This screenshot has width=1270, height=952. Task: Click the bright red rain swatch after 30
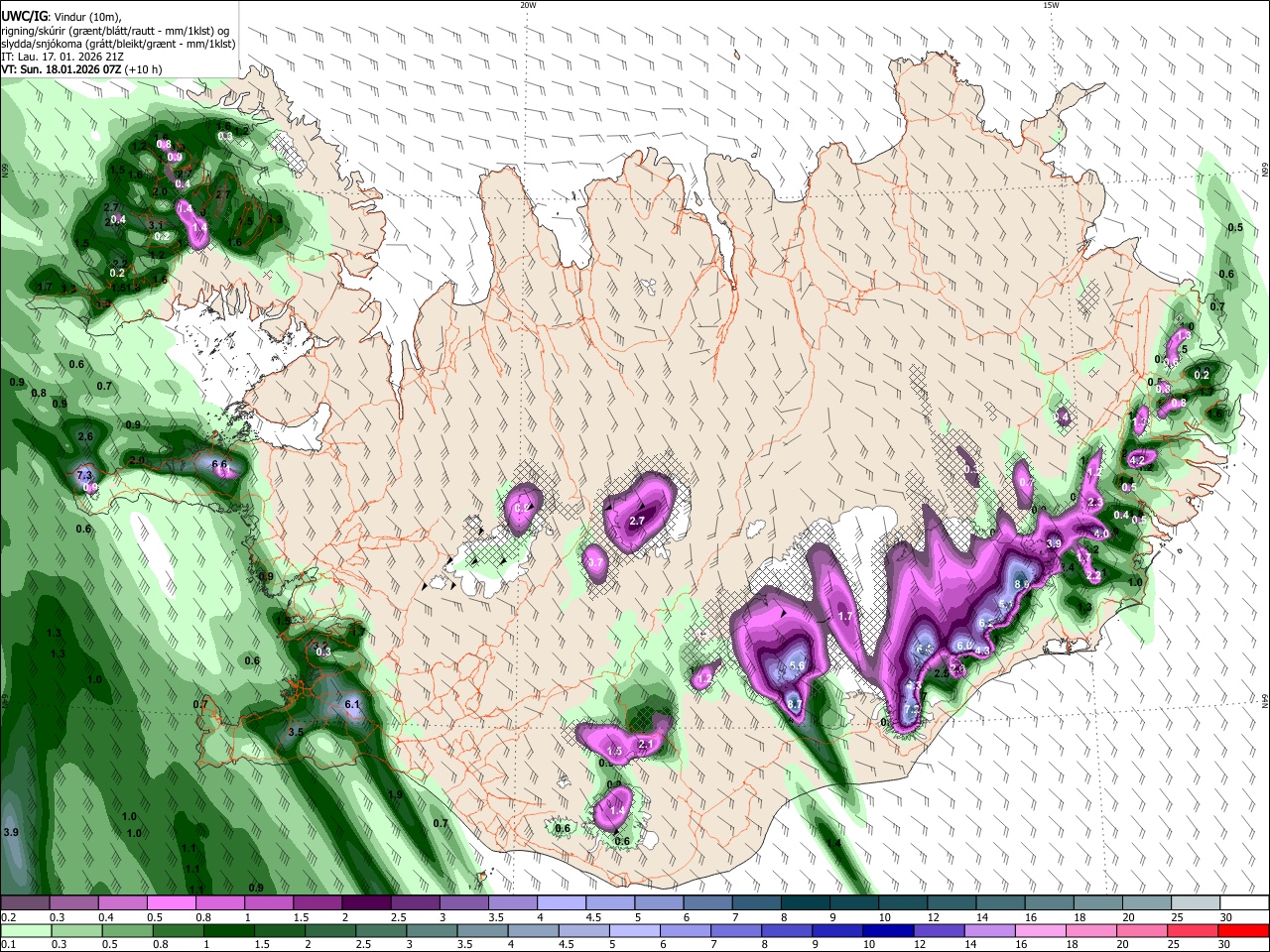tap(1243, 931)
